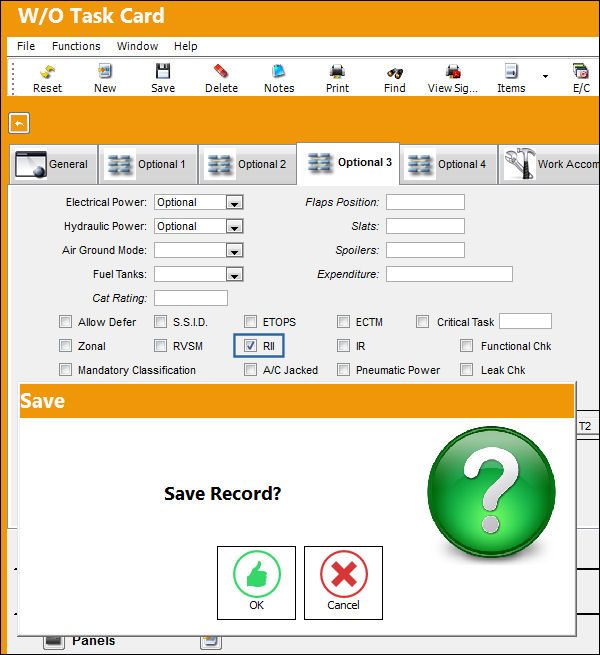Switch to the General tab
Screen dimensions: 600x655
click(53, 165)
